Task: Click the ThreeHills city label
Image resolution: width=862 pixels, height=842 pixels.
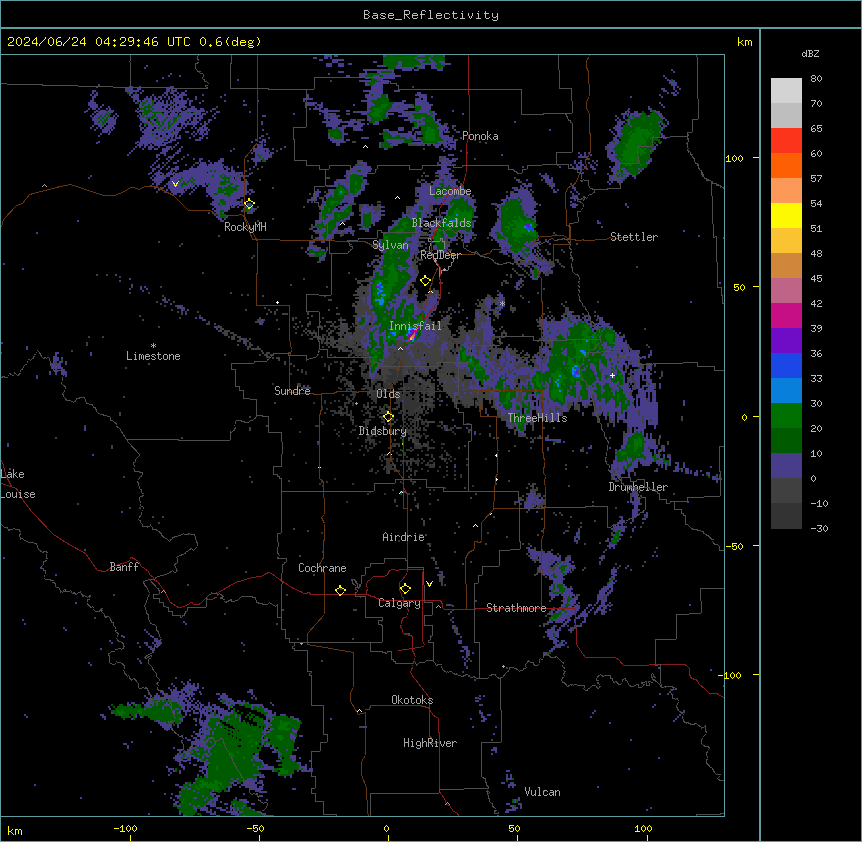Action: [x=537, y=418]
